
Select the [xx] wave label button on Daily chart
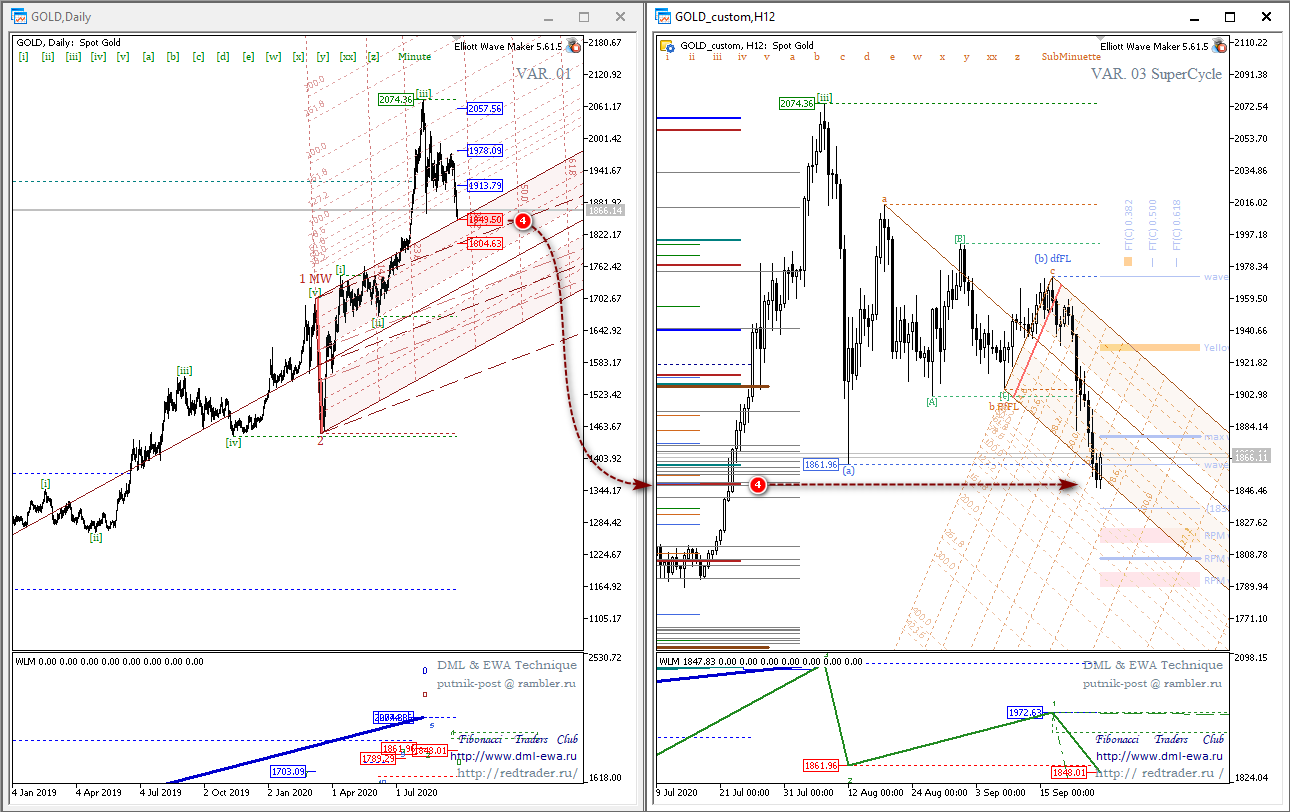347,57
